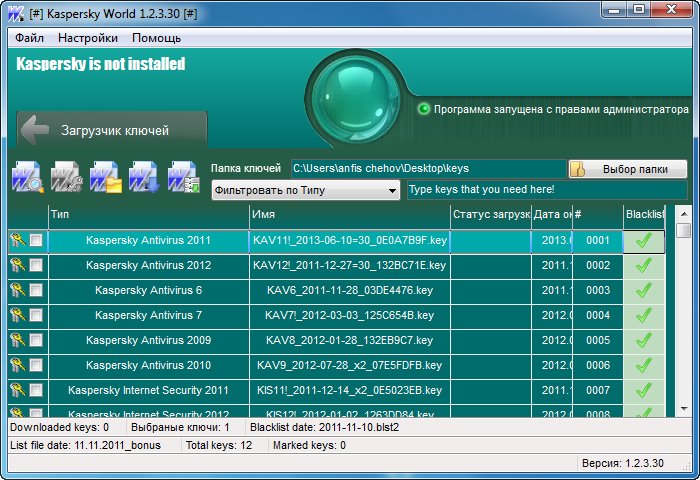
Task: Click the green blacklist checkmark for key 0005
Action: click(644, 341)
